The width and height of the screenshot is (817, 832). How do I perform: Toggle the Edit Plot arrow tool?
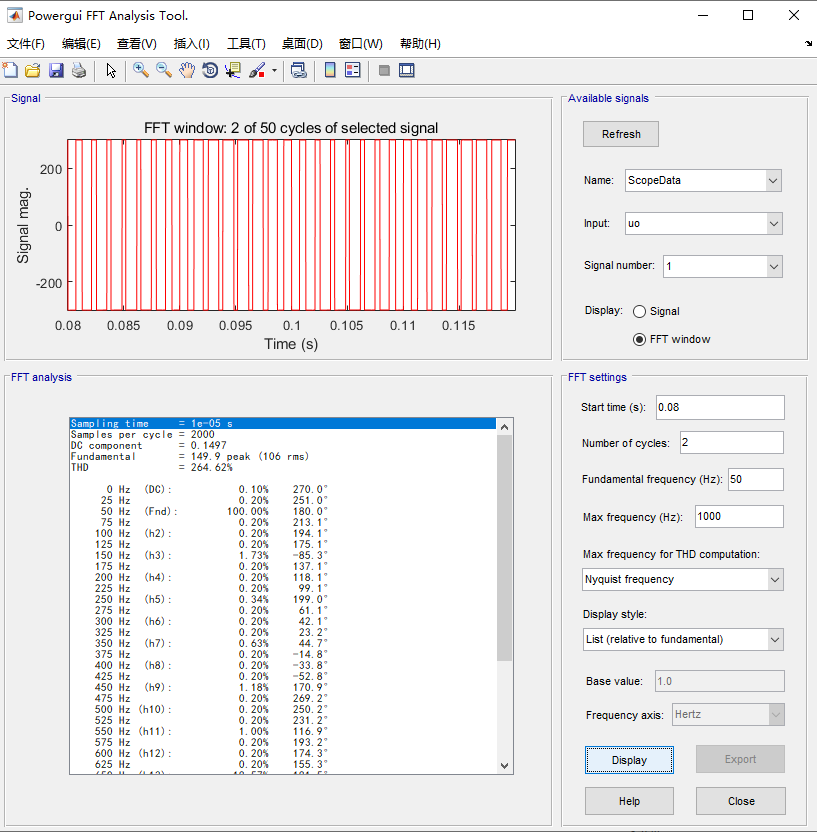[111, 70]
